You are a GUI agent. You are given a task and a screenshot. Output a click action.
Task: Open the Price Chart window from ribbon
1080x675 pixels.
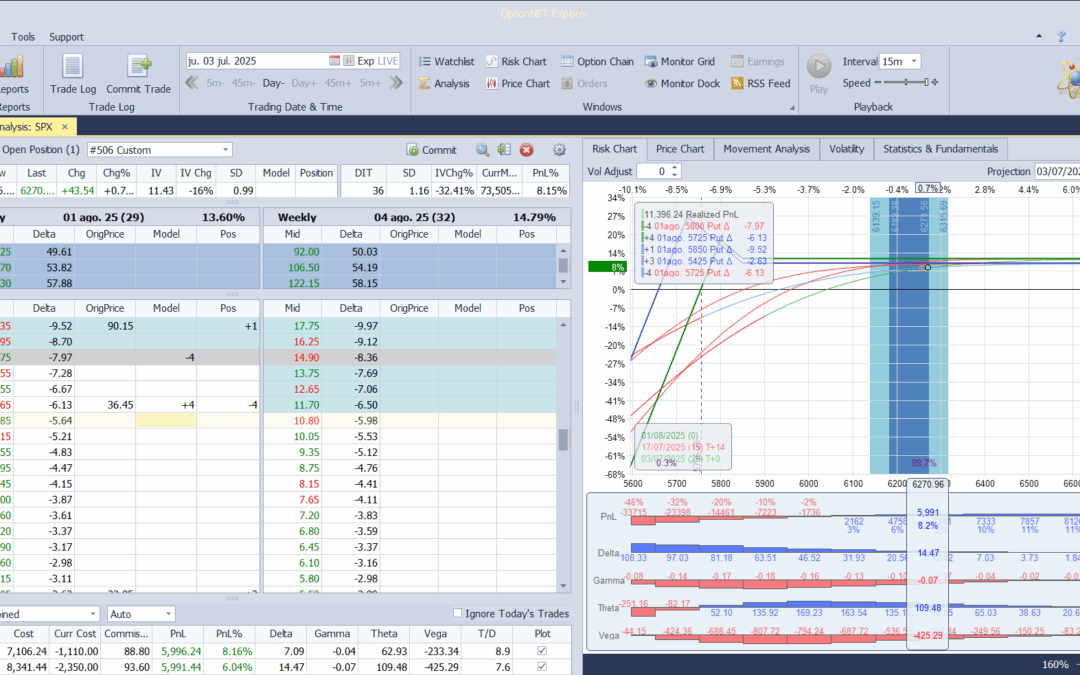pos(517,83)
